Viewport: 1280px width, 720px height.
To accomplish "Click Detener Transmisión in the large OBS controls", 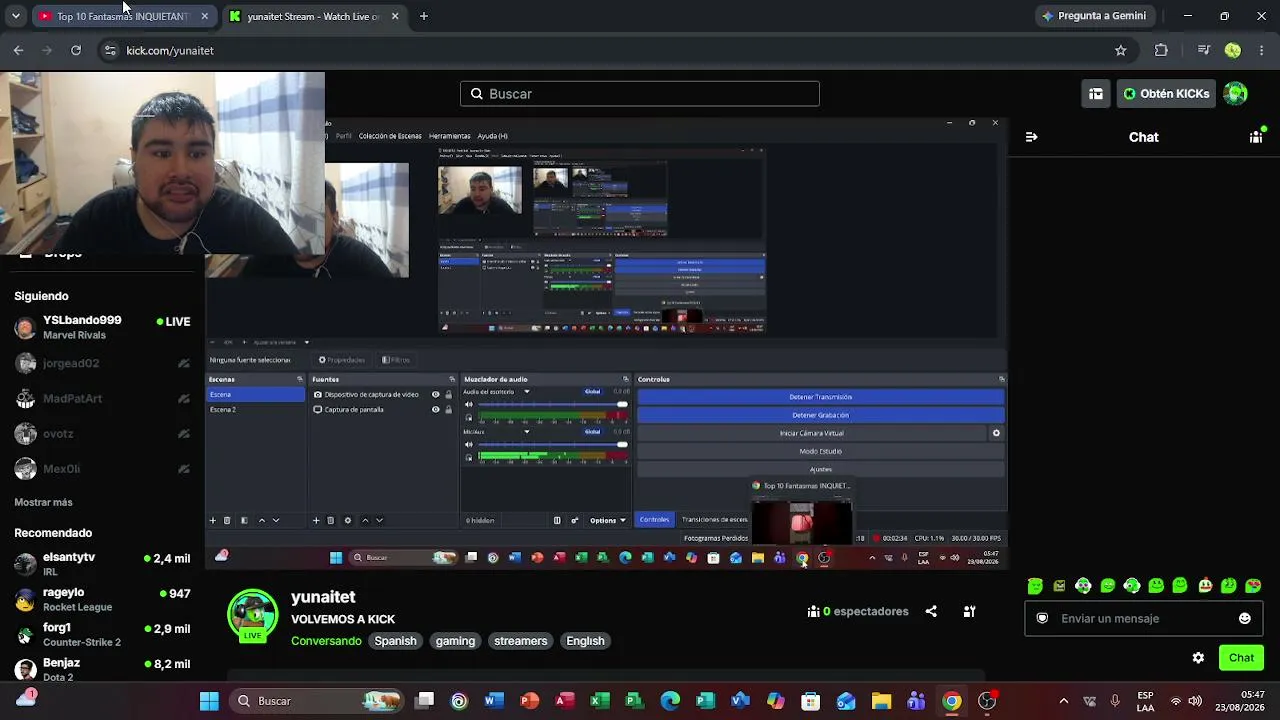I will 820,397.
